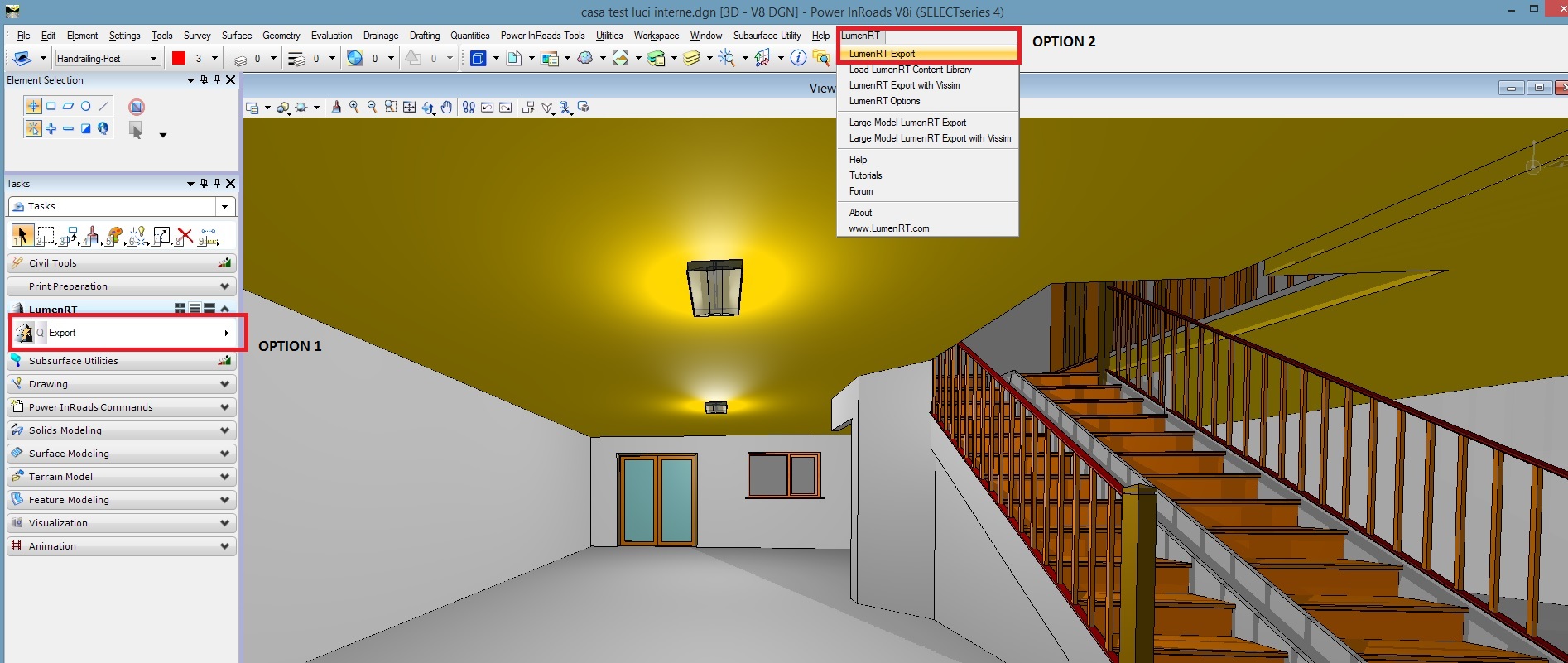Select Load LumenRT Content Library
Screen dimensions: 1568x663
tap(927, 70)
